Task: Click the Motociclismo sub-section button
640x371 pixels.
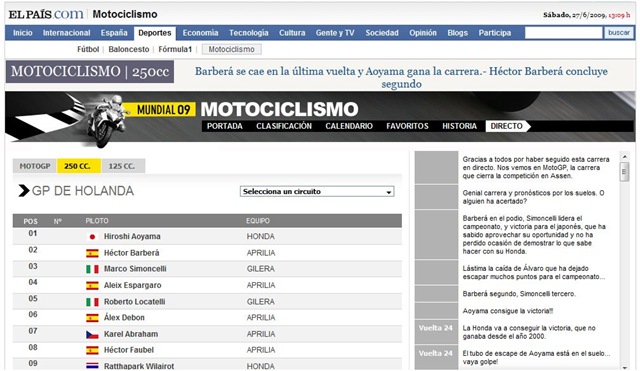Action: click(231, 49)
